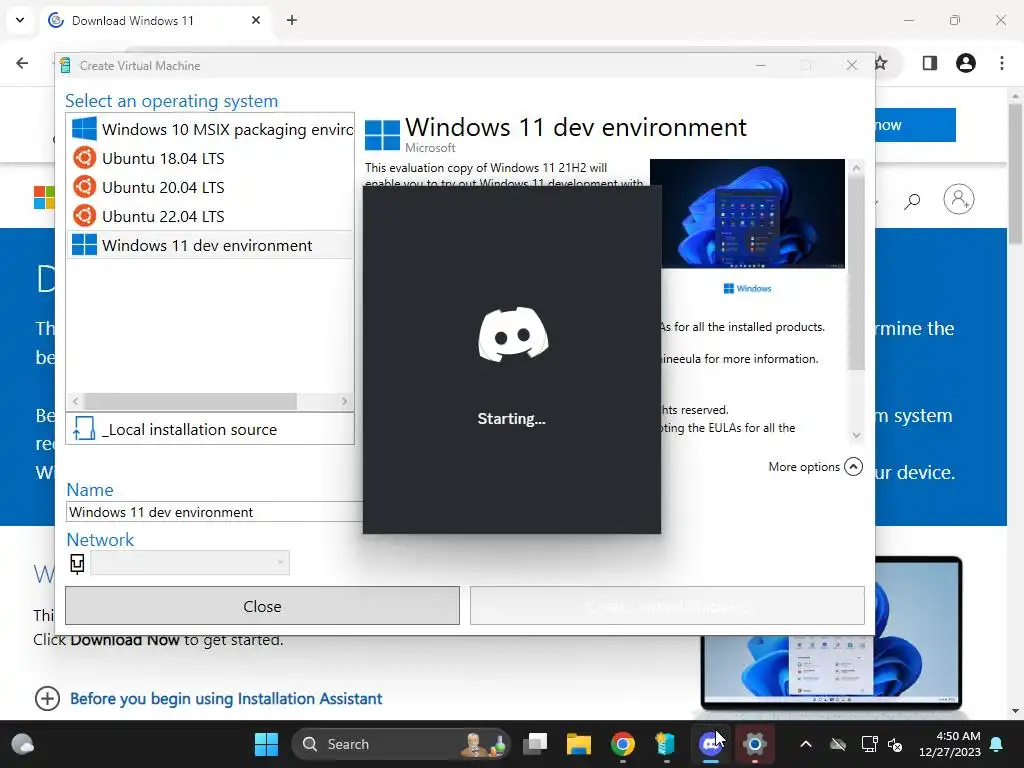This screenshot has width=1024, height=768.
Task: Close the Download Windows 11 tab
Action: [x=256, y=20]
